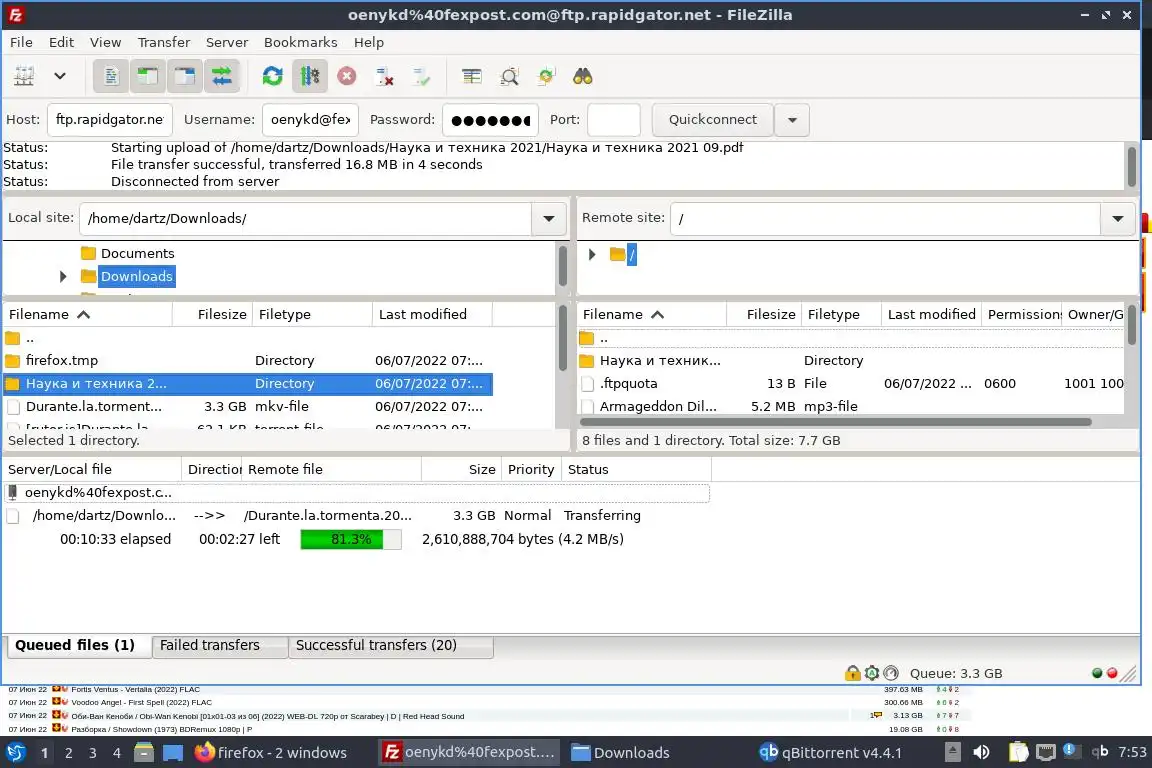
Task: Expand the Downloads folder in local tree
Action: pyautogui.click(x=63, y=276)
